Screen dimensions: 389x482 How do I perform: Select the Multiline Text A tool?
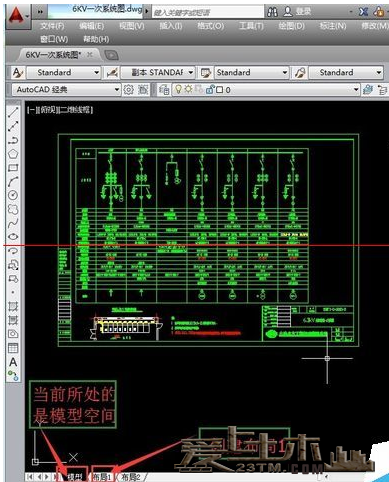13,362
